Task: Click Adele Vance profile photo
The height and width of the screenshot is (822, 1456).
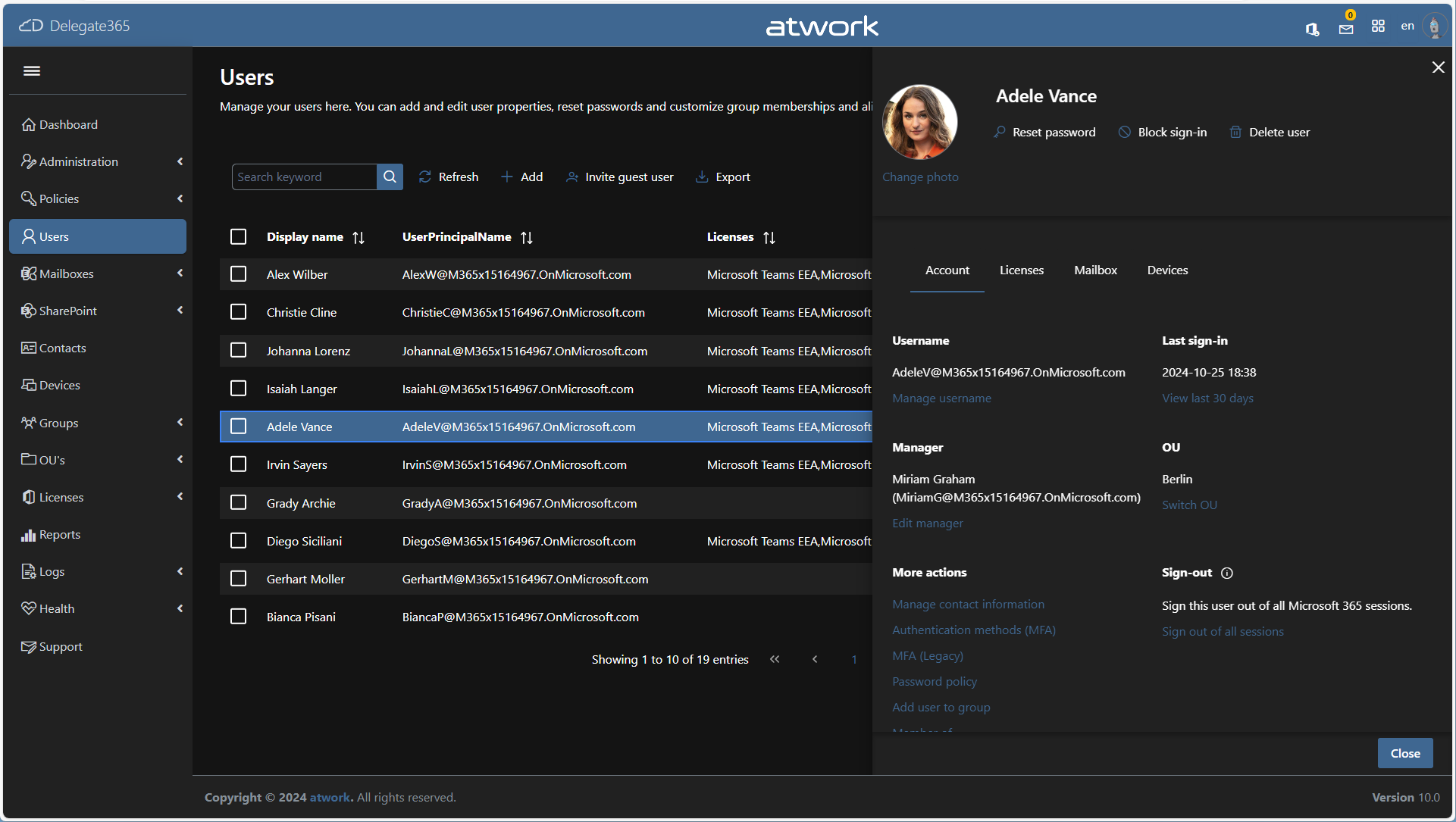Action: (x=920, y=122)
